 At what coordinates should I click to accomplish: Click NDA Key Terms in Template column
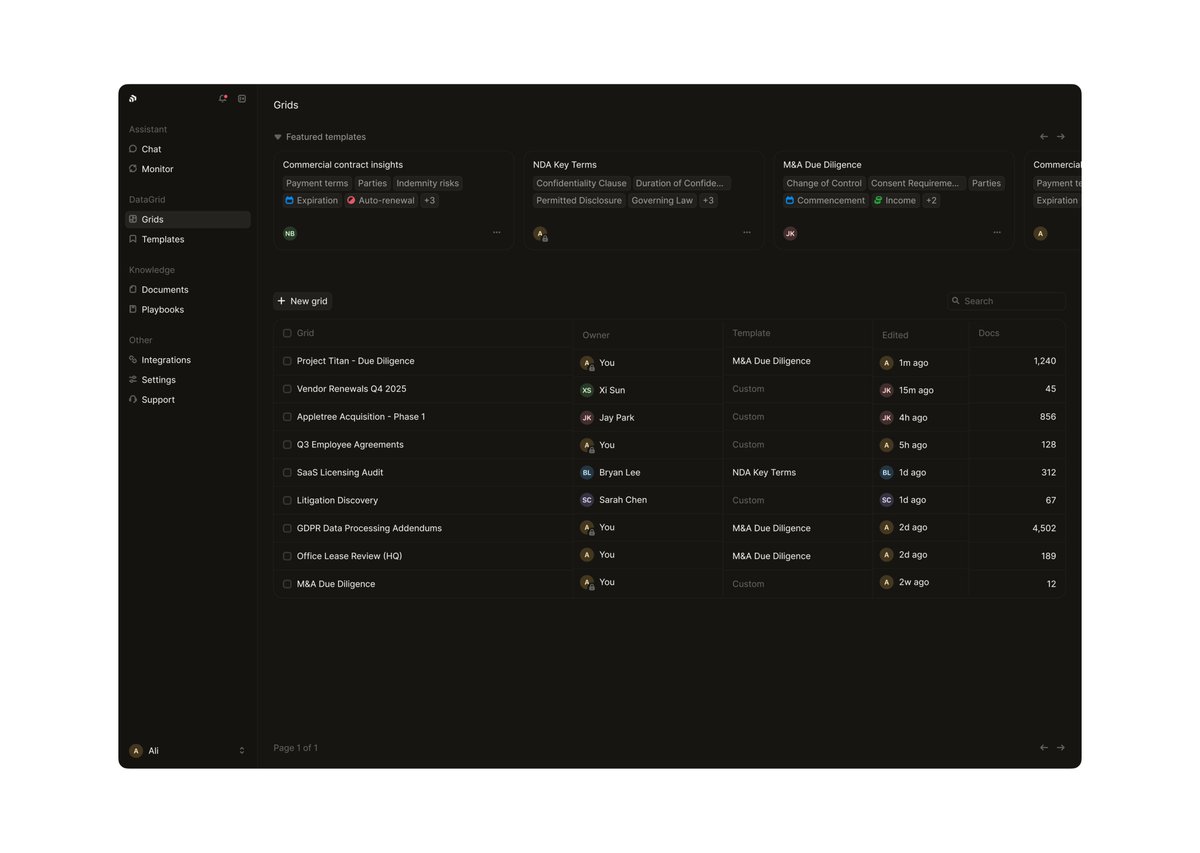(764, 472)
